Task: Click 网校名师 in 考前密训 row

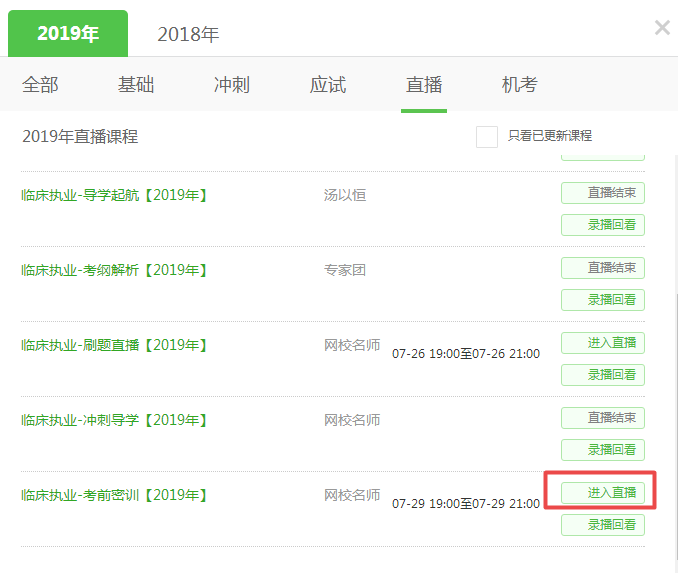Action: point(352,495)
